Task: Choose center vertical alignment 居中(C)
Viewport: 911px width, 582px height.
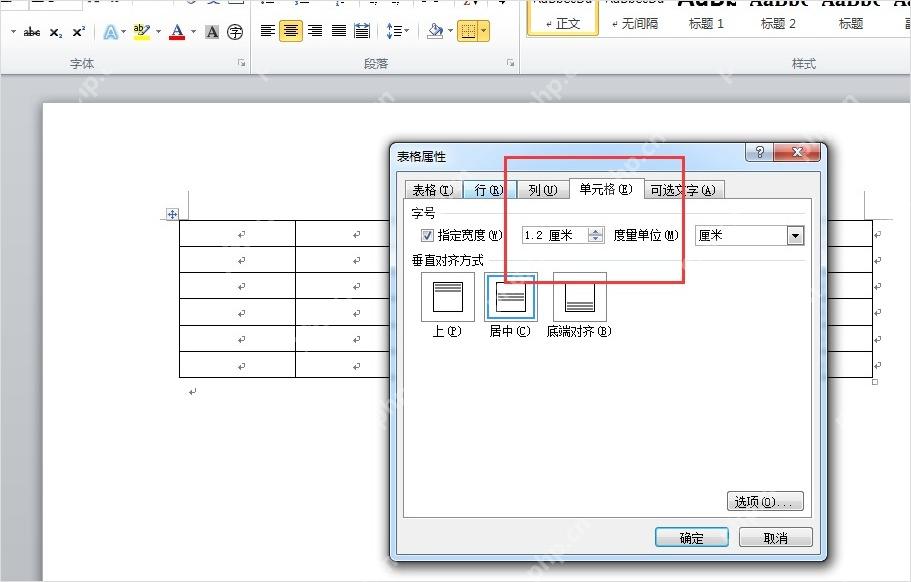Action: coord(511,297)
